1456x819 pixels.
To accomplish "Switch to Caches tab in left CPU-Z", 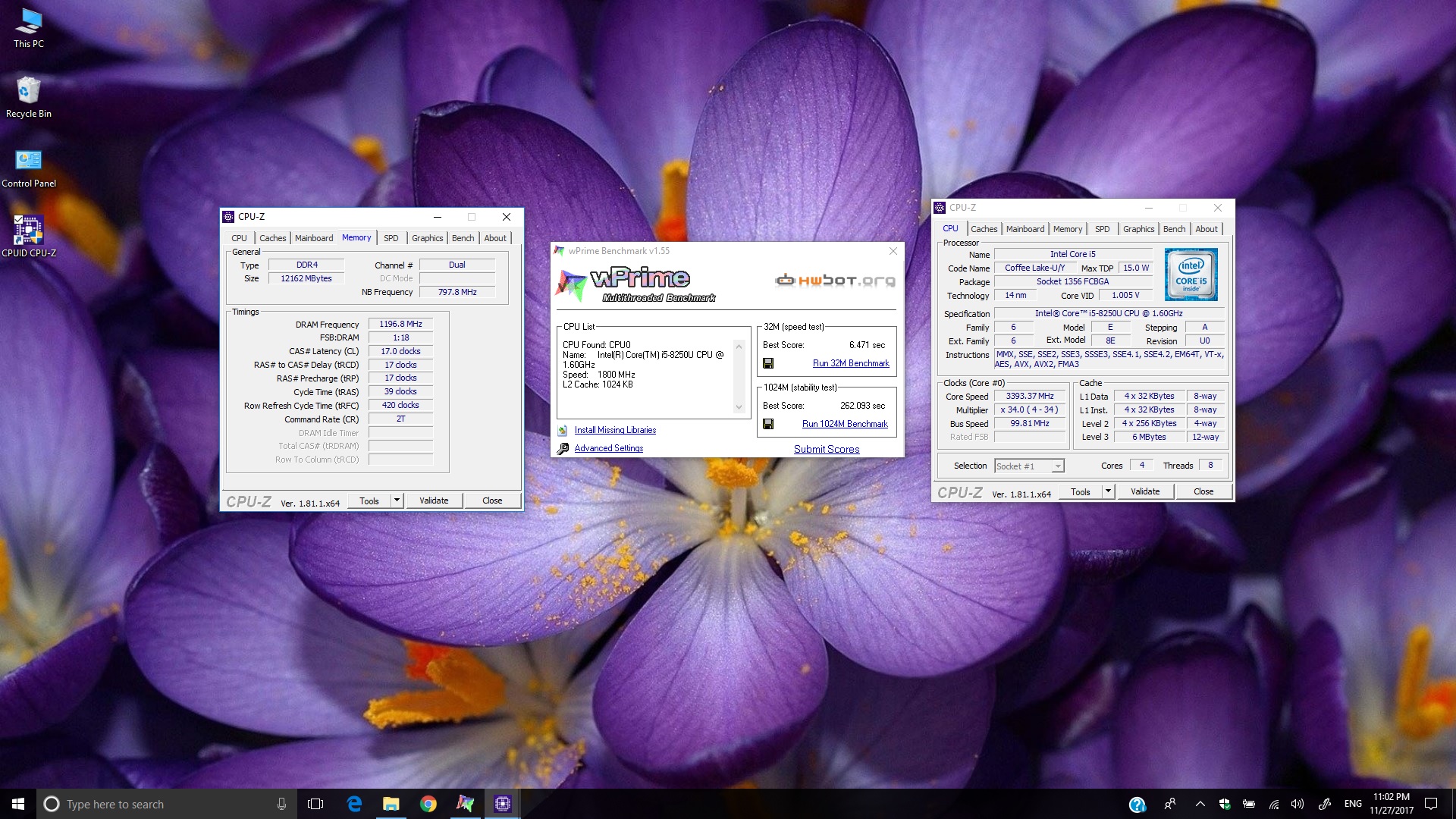I will pyautogui.click(x=272, y=238).
